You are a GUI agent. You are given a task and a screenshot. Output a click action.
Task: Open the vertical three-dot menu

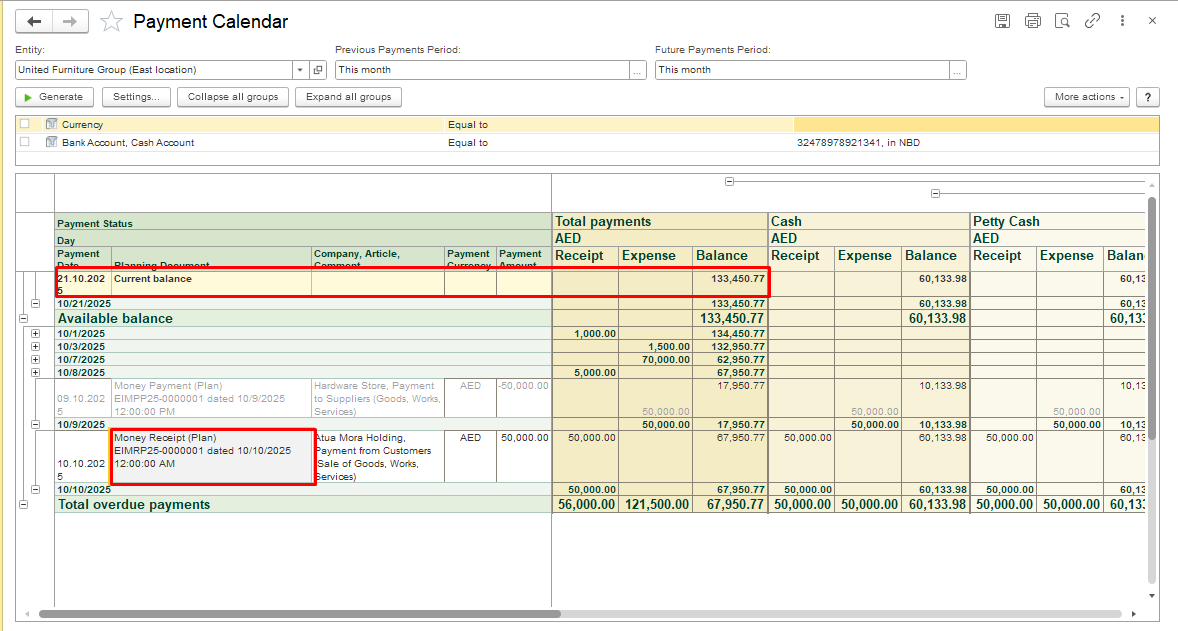tap(1123, 21)
